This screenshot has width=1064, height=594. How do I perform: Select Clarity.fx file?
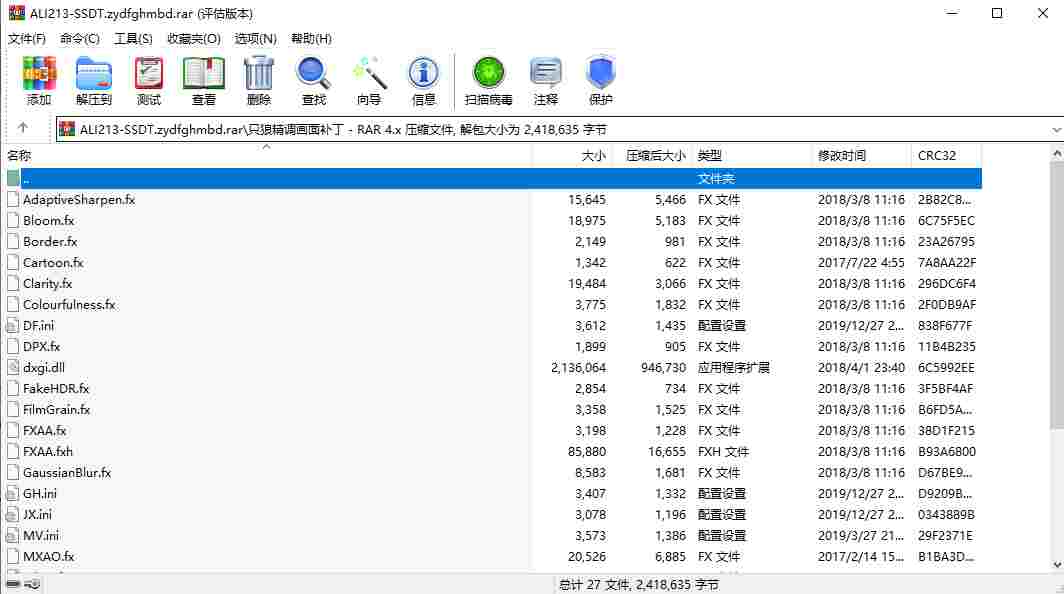(47, 284)
